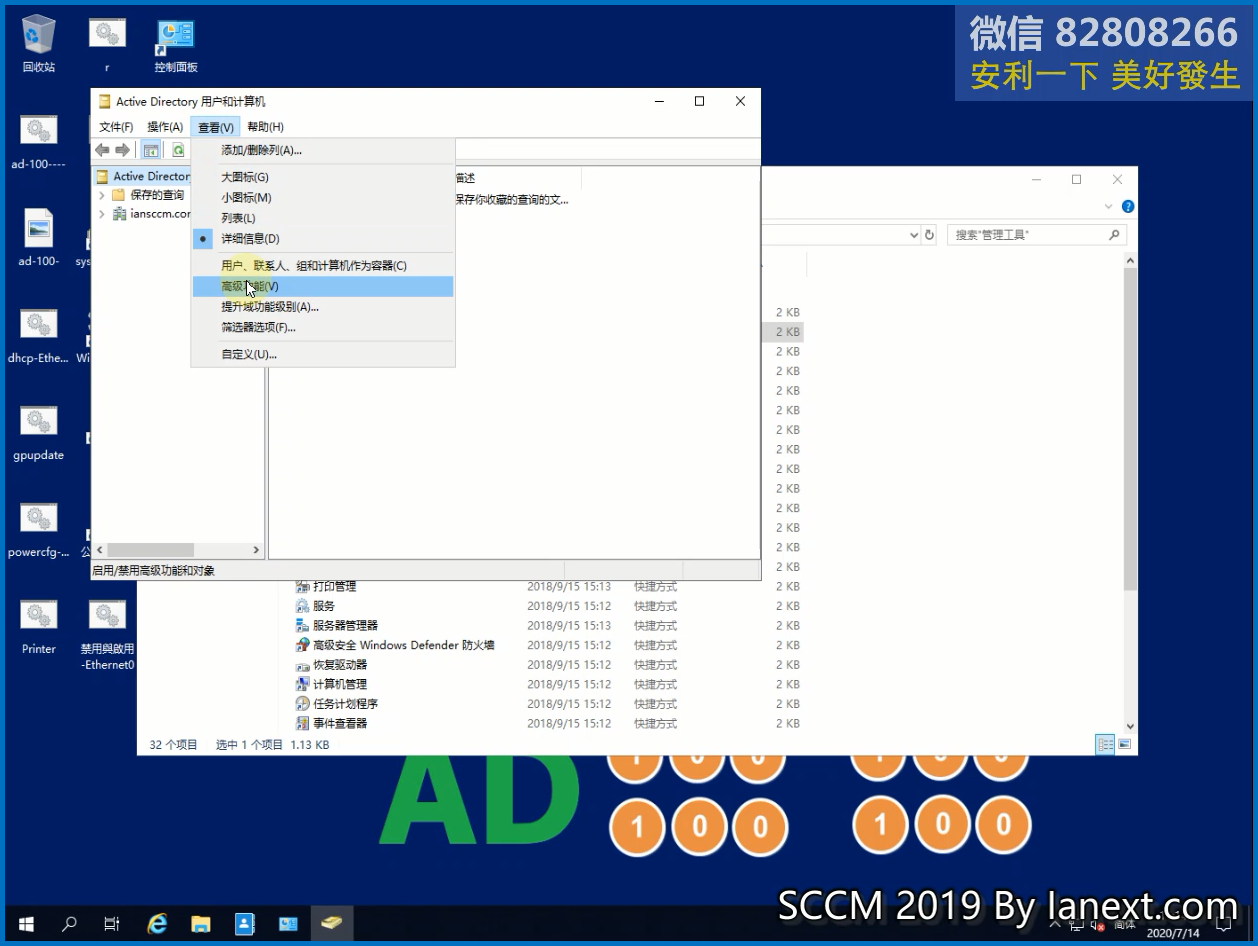Select the 禁用與啟用-Ethernet0 desktop icon
This screenshot has height=946, width=1258.
pos(107,634)
